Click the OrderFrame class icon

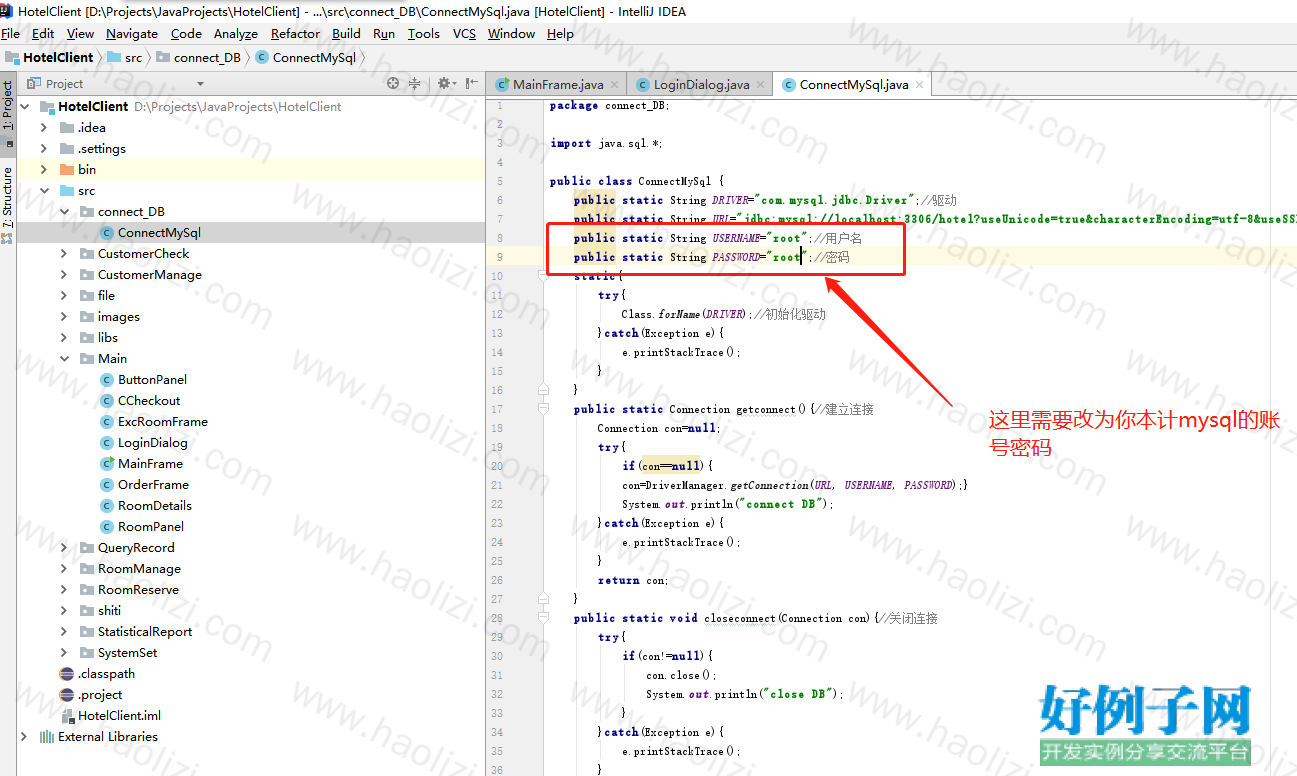(x=108, y=485)
